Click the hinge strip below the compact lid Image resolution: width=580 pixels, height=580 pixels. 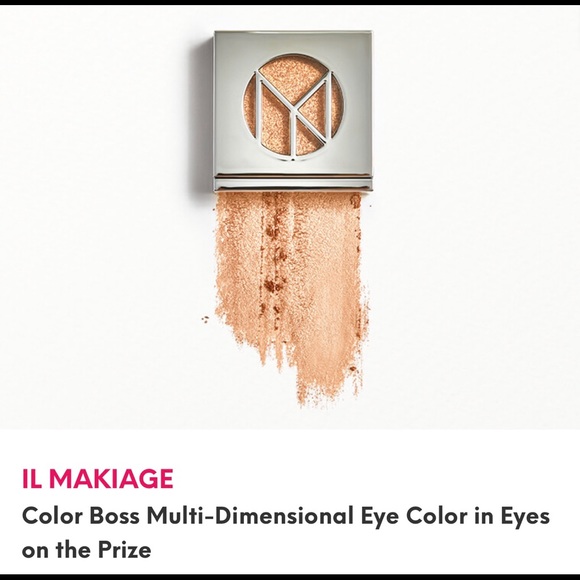point(293,182)
